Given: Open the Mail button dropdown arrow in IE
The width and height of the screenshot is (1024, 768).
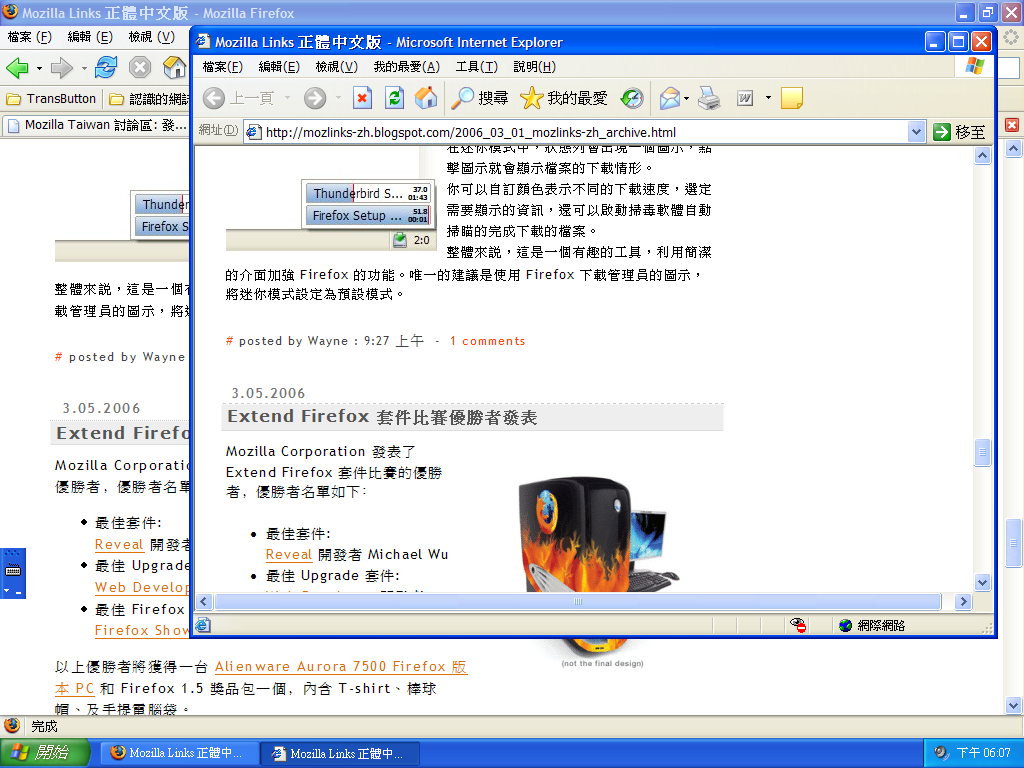Looking at the screenshot, I should pos(686,99).
